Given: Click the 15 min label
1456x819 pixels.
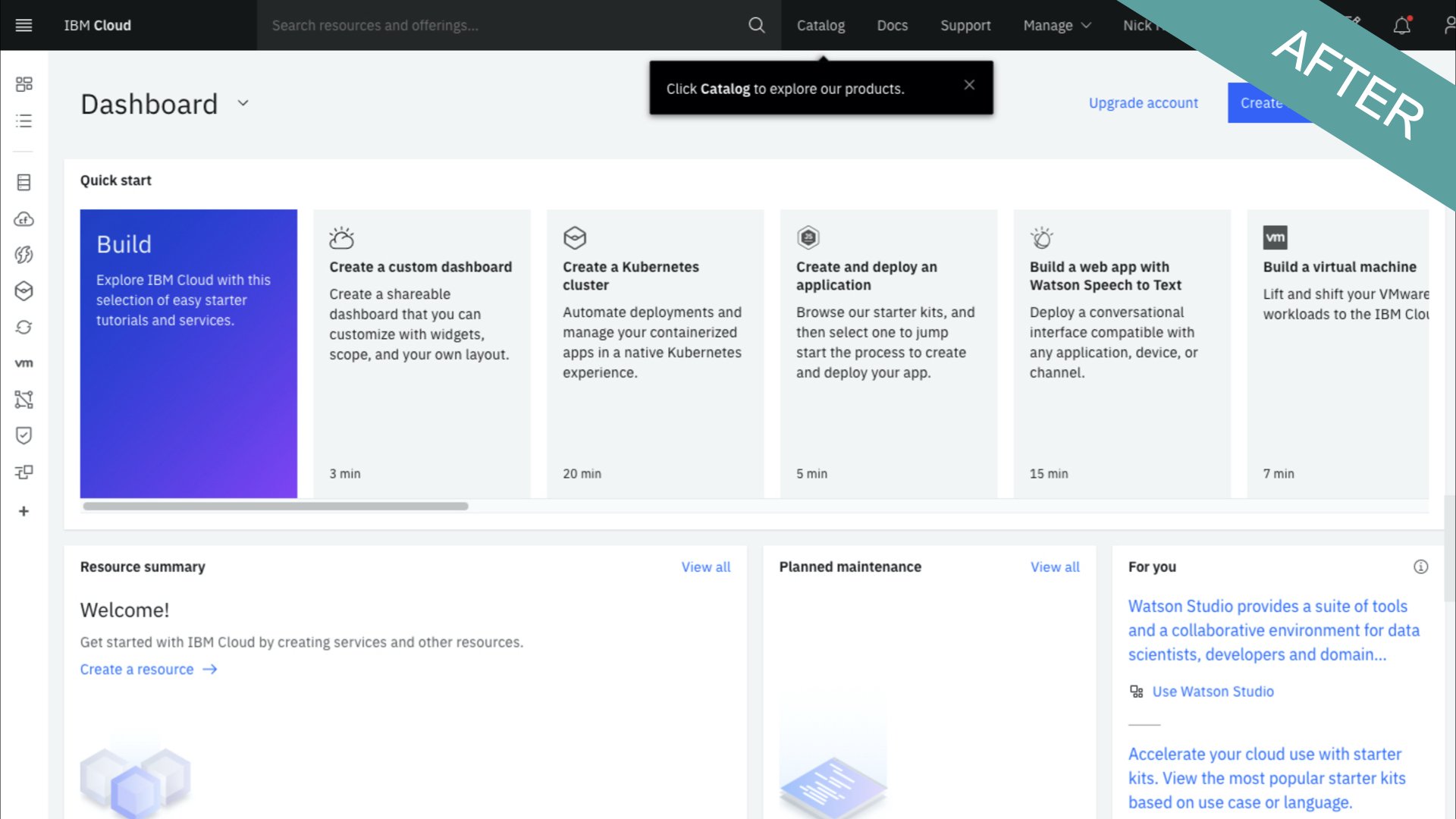Looking at the screenshot, I should pos(1048,473).
